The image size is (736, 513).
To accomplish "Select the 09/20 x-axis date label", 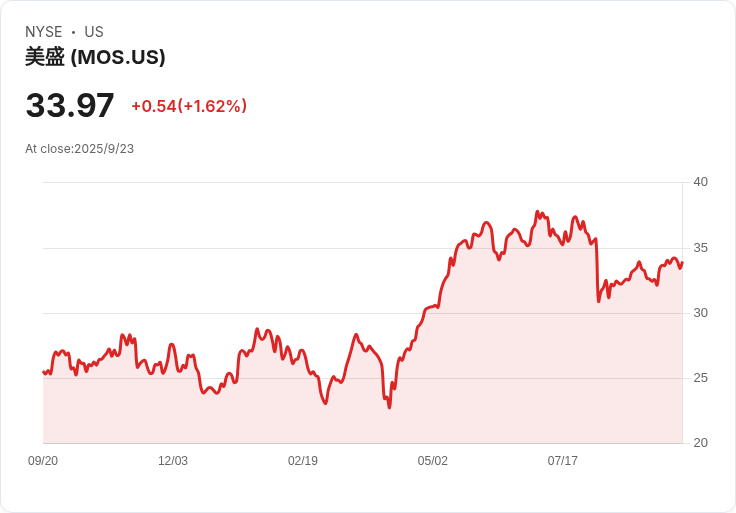I will click(43, 461).
